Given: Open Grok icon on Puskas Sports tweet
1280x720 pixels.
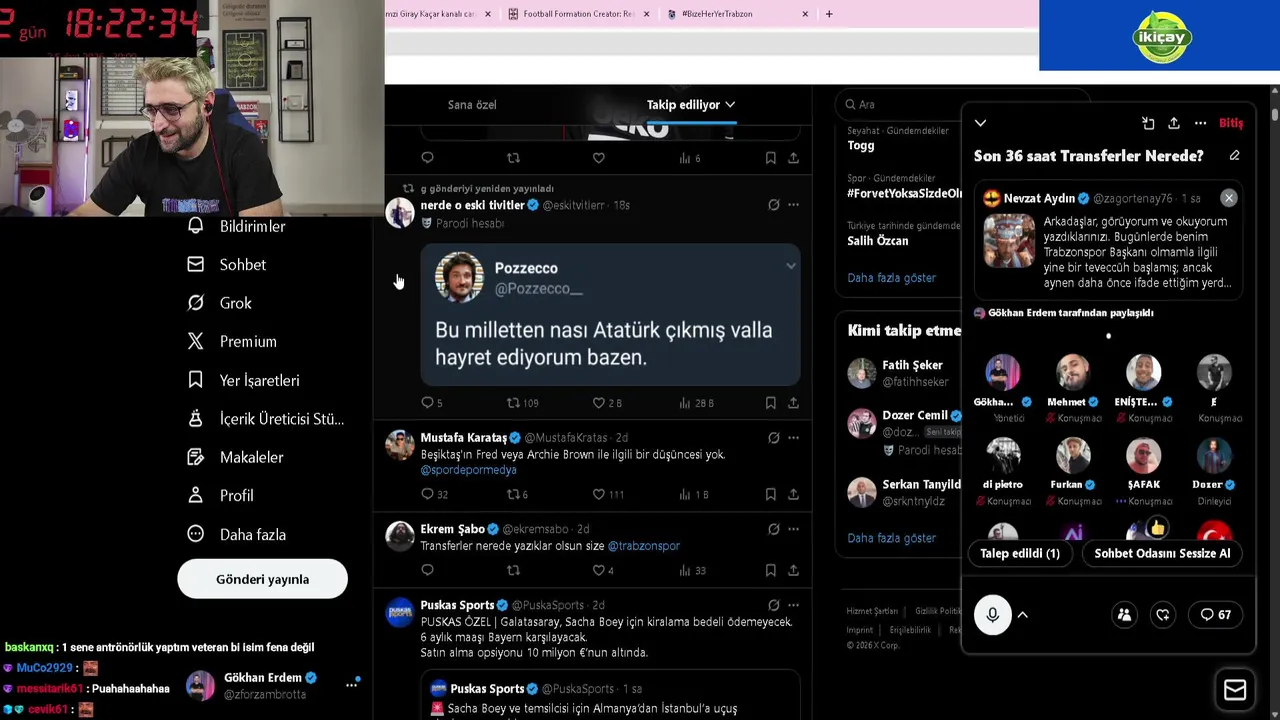Looking at the screenshot, I should point(773,605).
